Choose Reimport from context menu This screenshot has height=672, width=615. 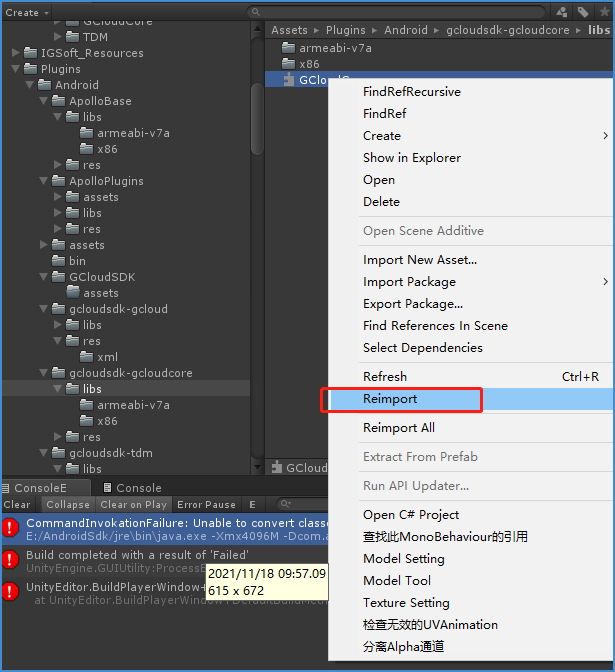(x=471, y=399)
